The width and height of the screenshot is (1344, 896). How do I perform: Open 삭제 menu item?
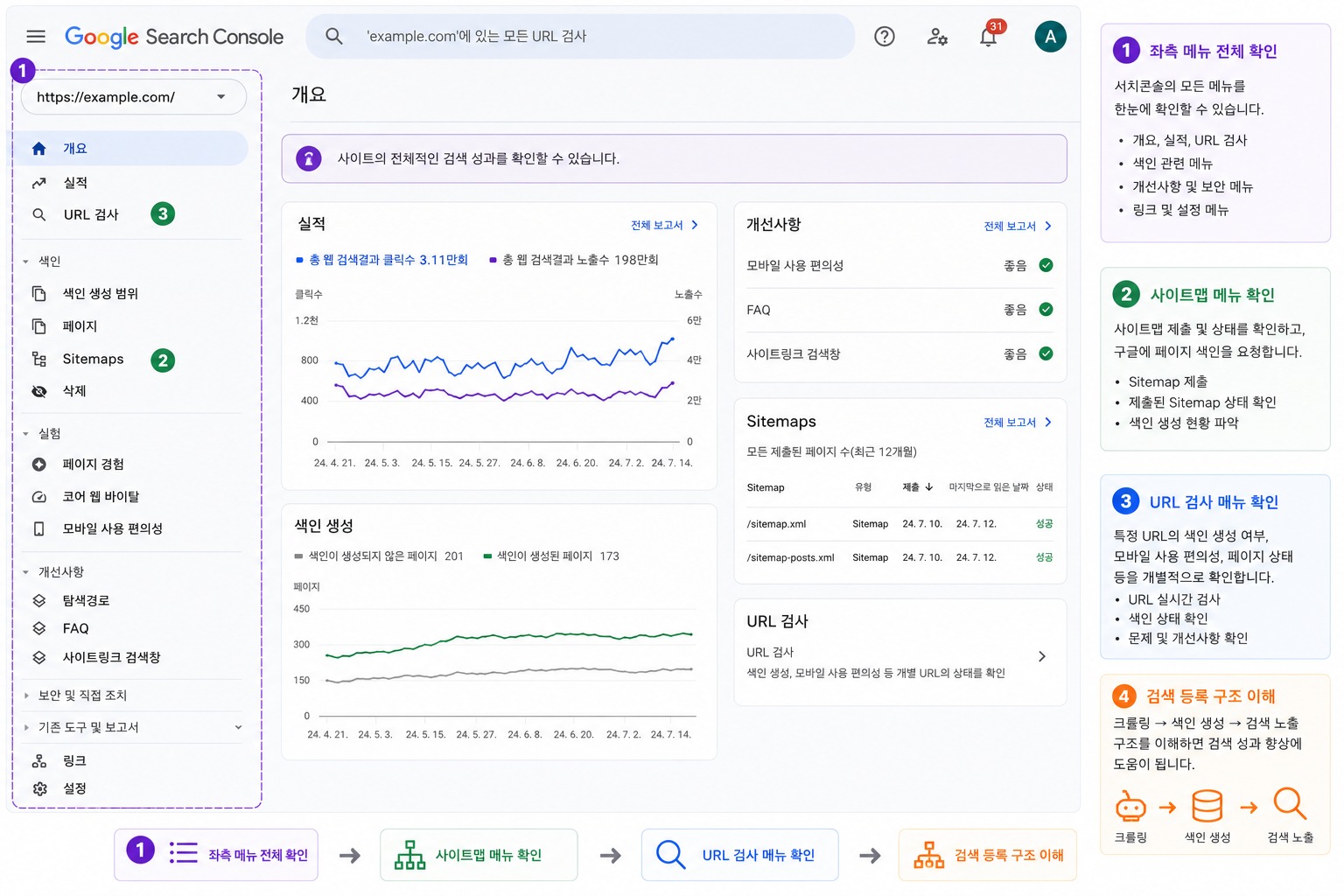coord(74,391)
